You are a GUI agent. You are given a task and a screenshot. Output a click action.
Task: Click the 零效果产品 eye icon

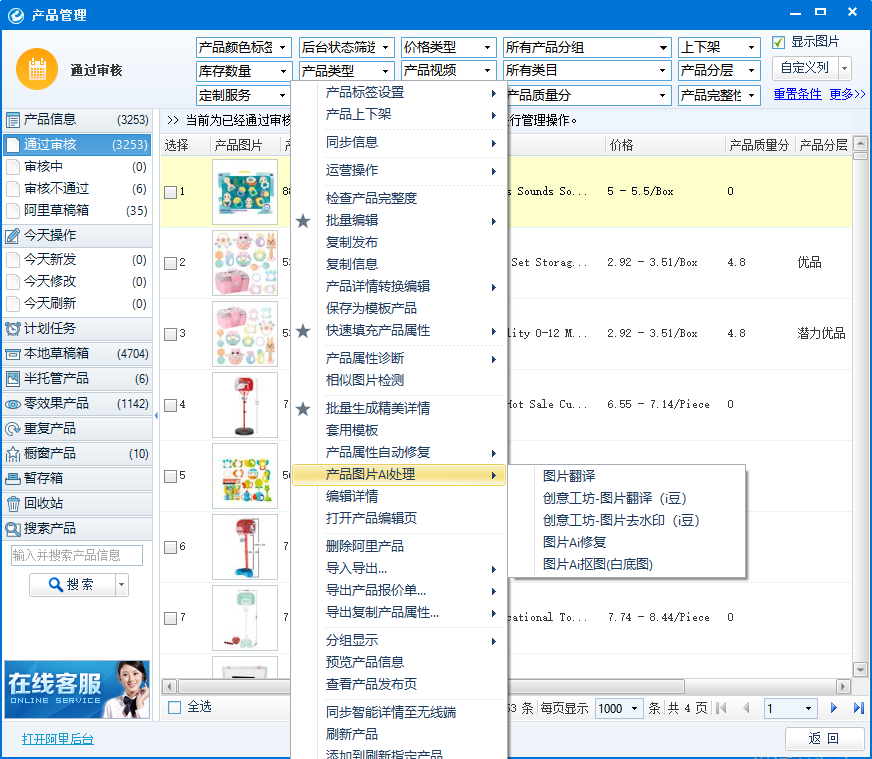click(x=13, y=404)
